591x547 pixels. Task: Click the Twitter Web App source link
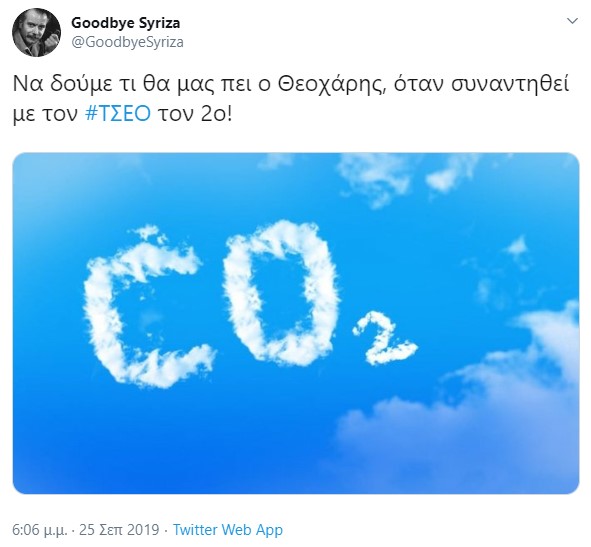(x=228, y=530)
